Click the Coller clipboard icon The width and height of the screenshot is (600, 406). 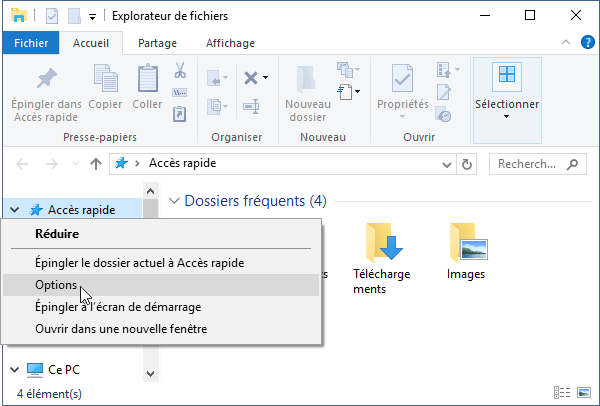pyautogui.click(x=147, y=79)
